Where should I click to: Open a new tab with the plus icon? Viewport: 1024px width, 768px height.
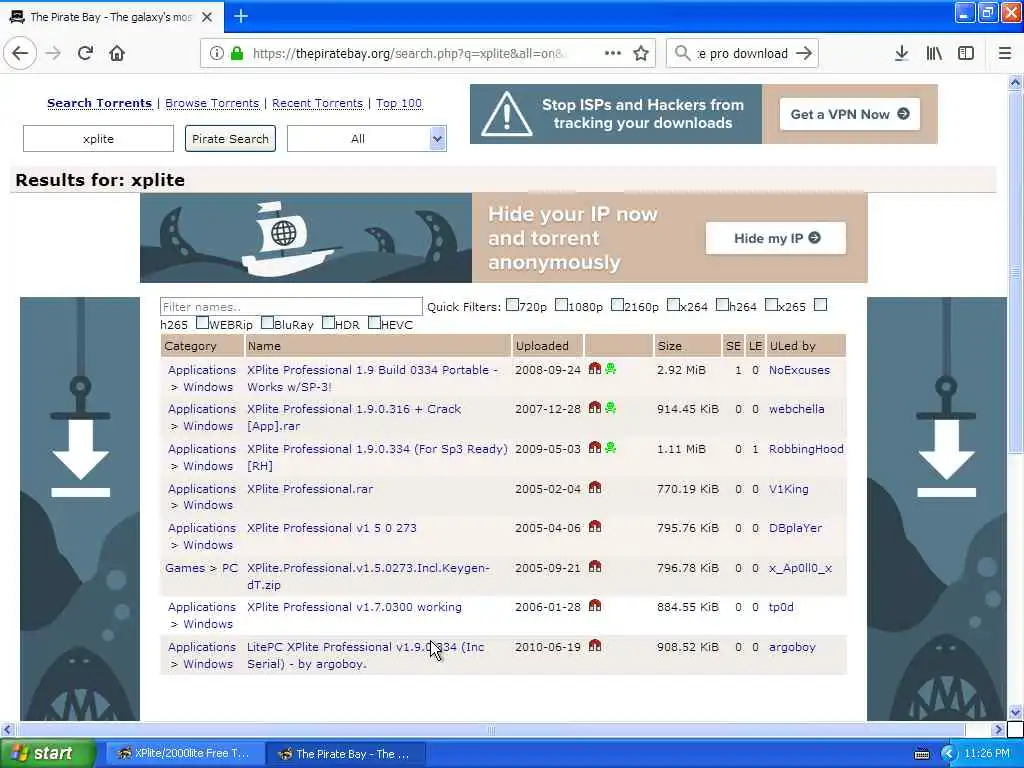pyautogui.click(x=241, y=16)
